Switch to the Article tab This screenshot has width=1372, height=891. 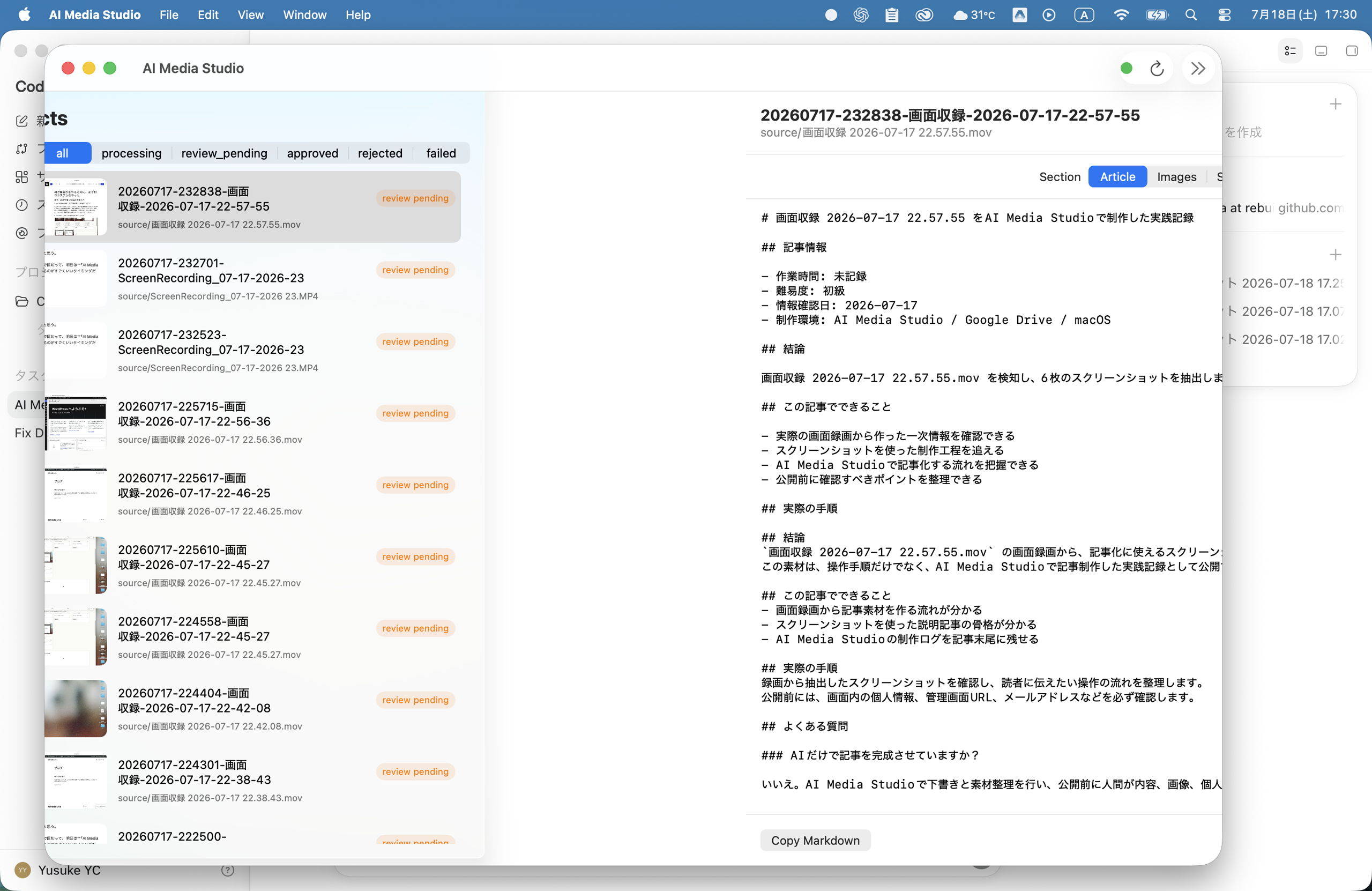(x=1117, y=177)
